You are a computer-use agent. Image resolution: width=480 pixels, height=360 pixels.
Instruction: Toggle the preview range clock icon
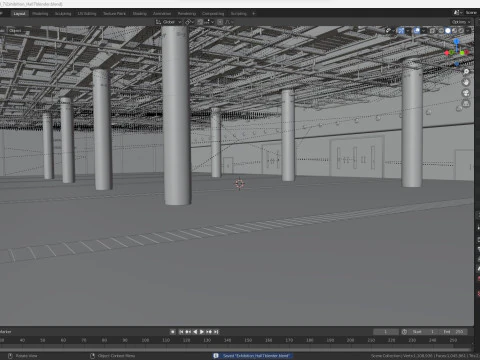click(x=404, y=332)
